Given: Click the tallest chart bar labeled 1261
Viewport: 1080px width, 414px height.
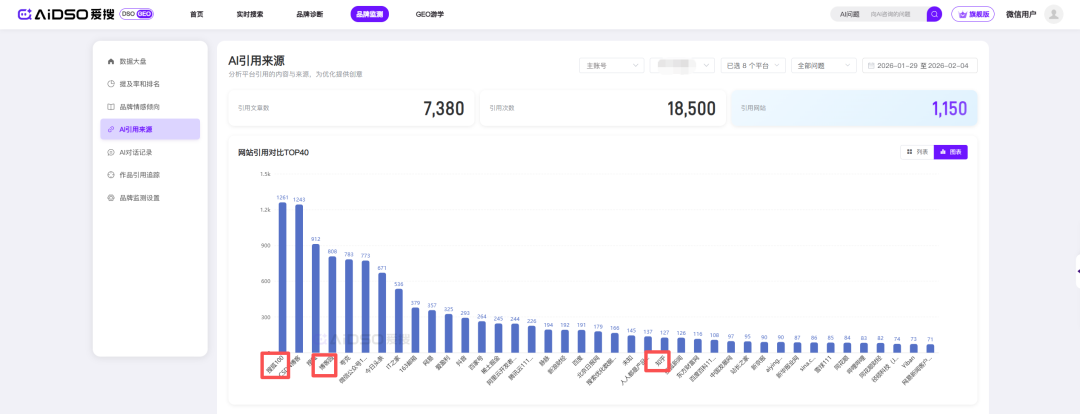Looking at the screenshot, I should click(x=283, y=275).
